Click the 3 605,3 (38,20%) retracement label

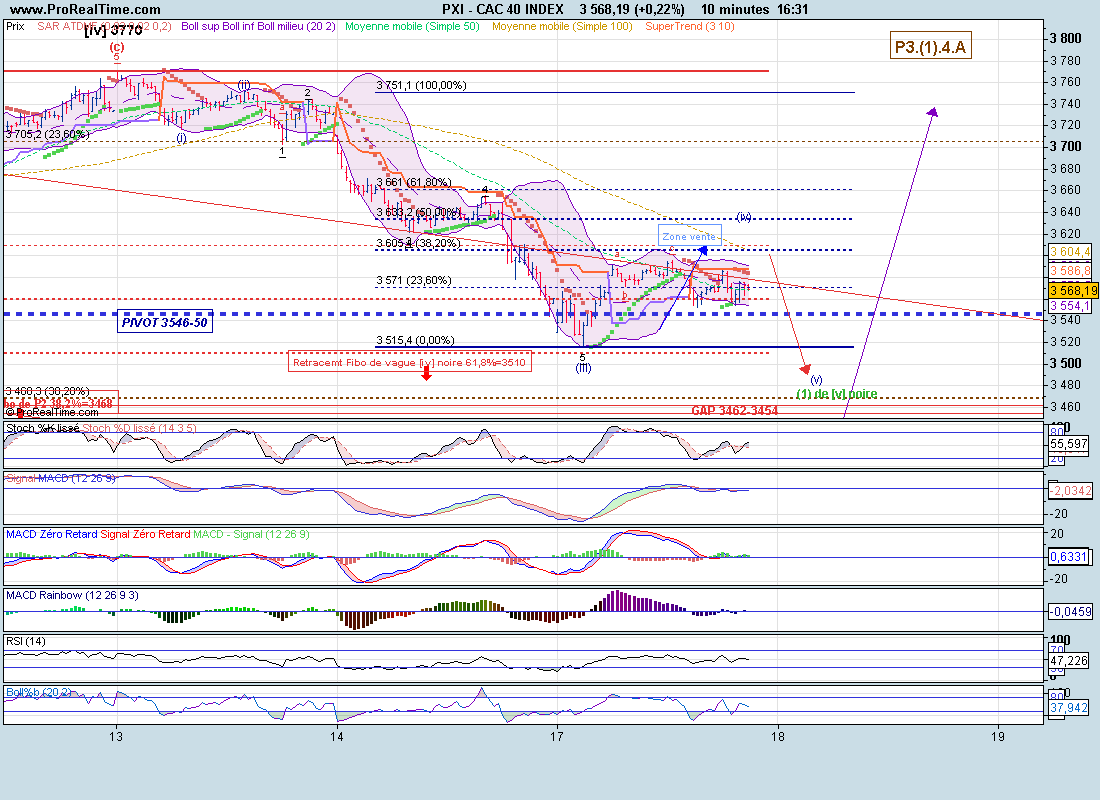tap(418, 244)
